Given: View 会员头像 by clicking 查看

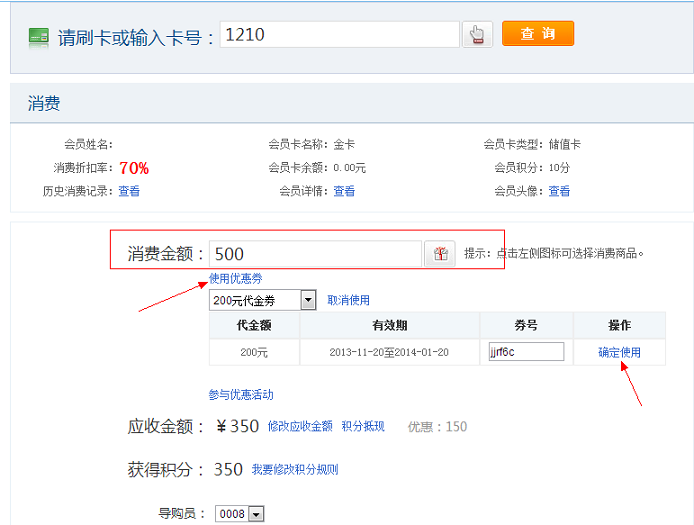Looking at the screenshot, I should 559,191.
